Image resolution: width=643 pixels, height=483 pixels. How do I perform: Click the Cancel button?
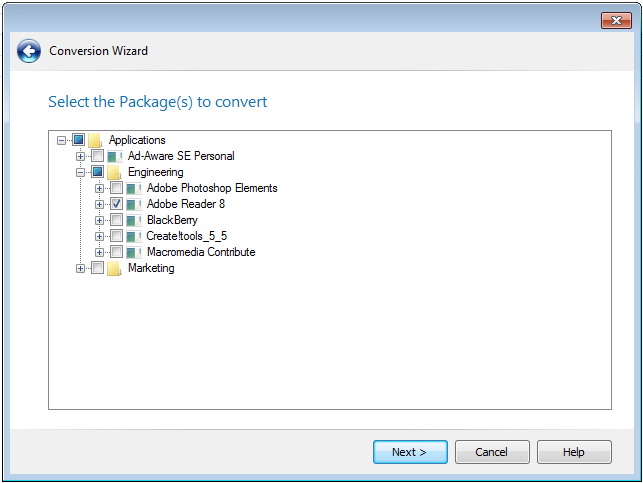(x=491, y=452)
